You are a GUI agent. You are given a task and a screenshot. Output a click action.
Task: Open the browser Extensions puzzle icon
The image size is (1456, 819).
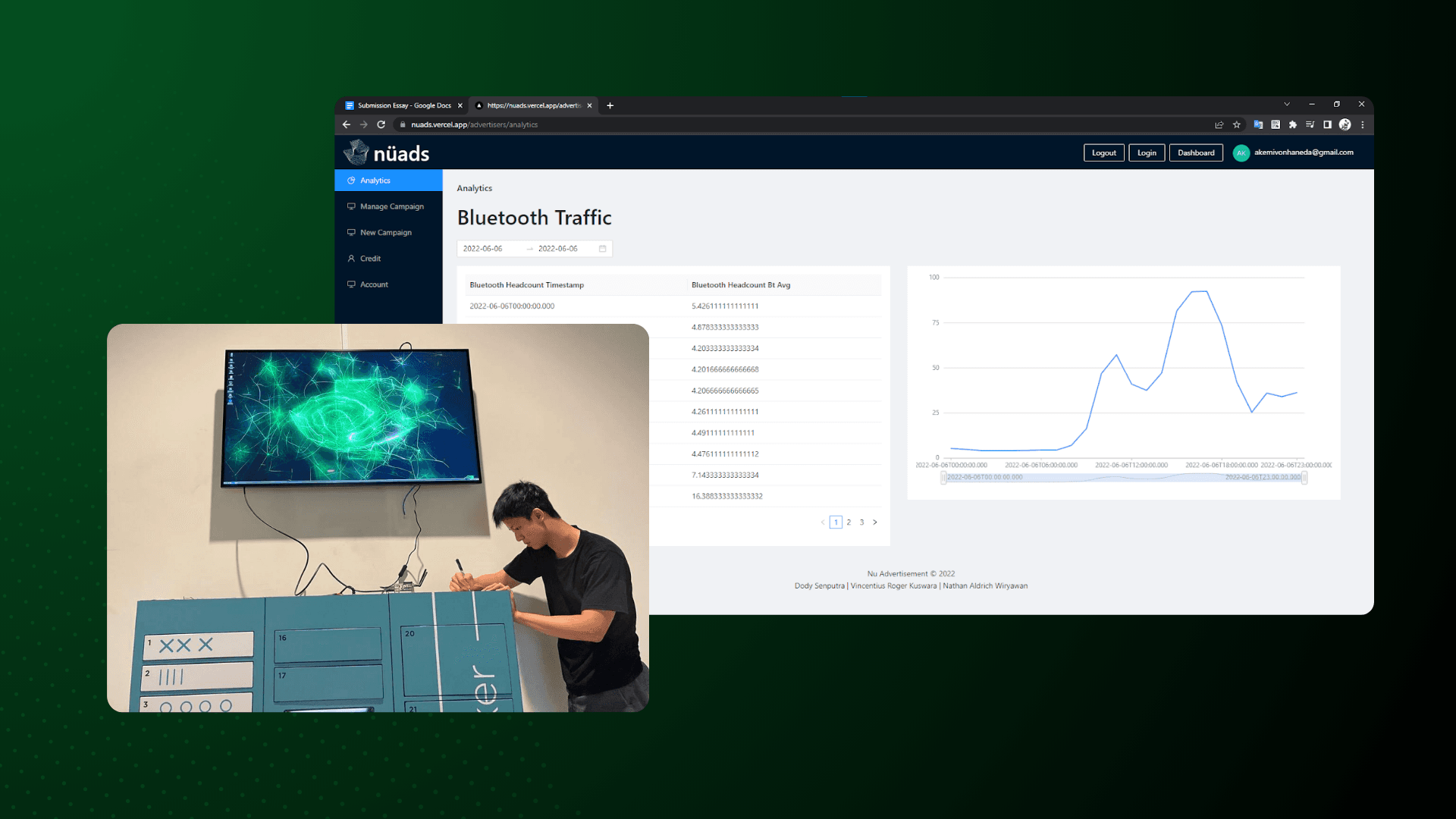1293,125
